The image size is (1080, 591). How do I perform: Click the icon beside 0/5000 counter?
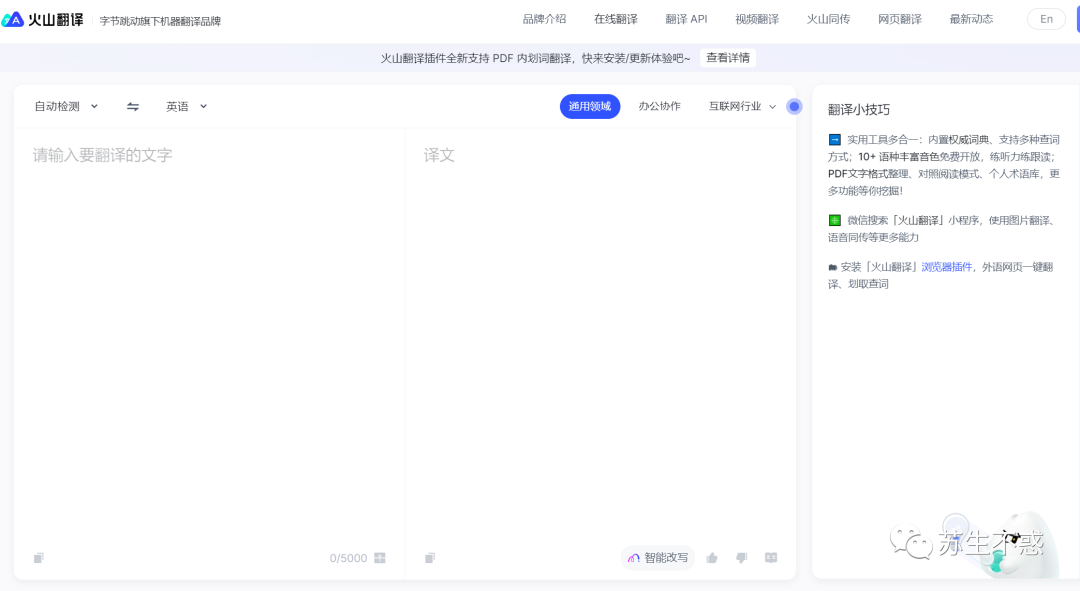(x=380, y=558)
